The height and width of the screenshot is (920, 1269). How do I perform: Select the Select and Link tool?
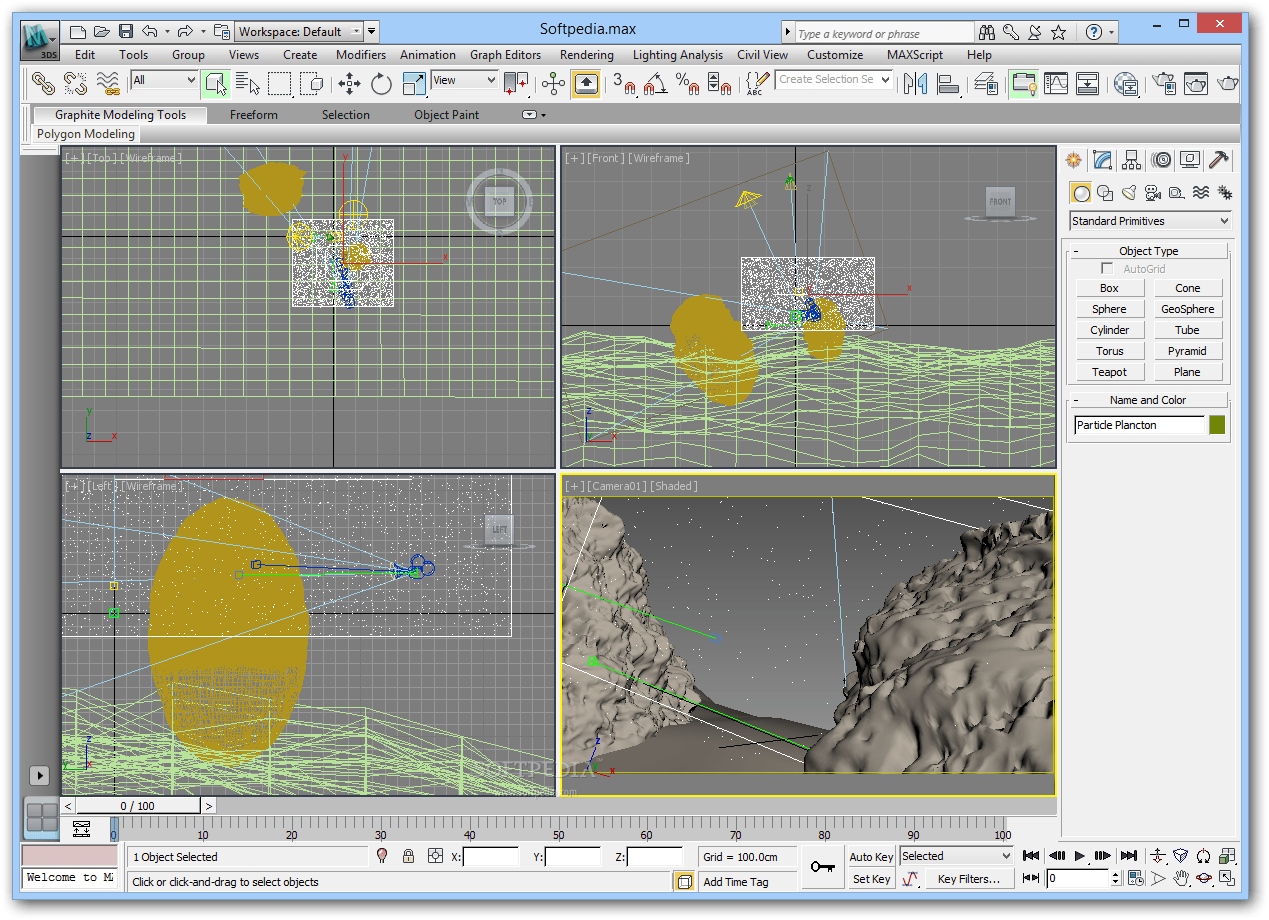[42, 83]
